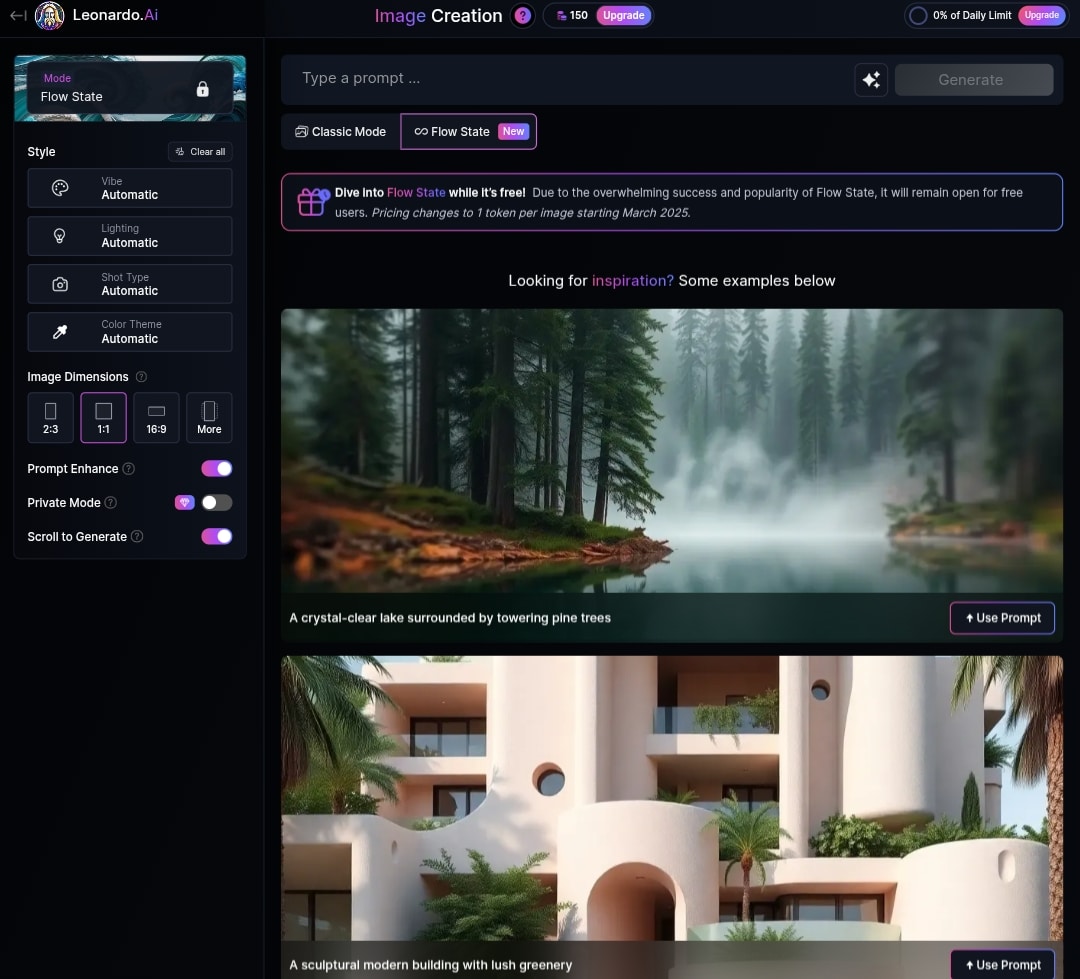Click the purple question mark help icon
The image size is (1080, 979).
point(523,15)
